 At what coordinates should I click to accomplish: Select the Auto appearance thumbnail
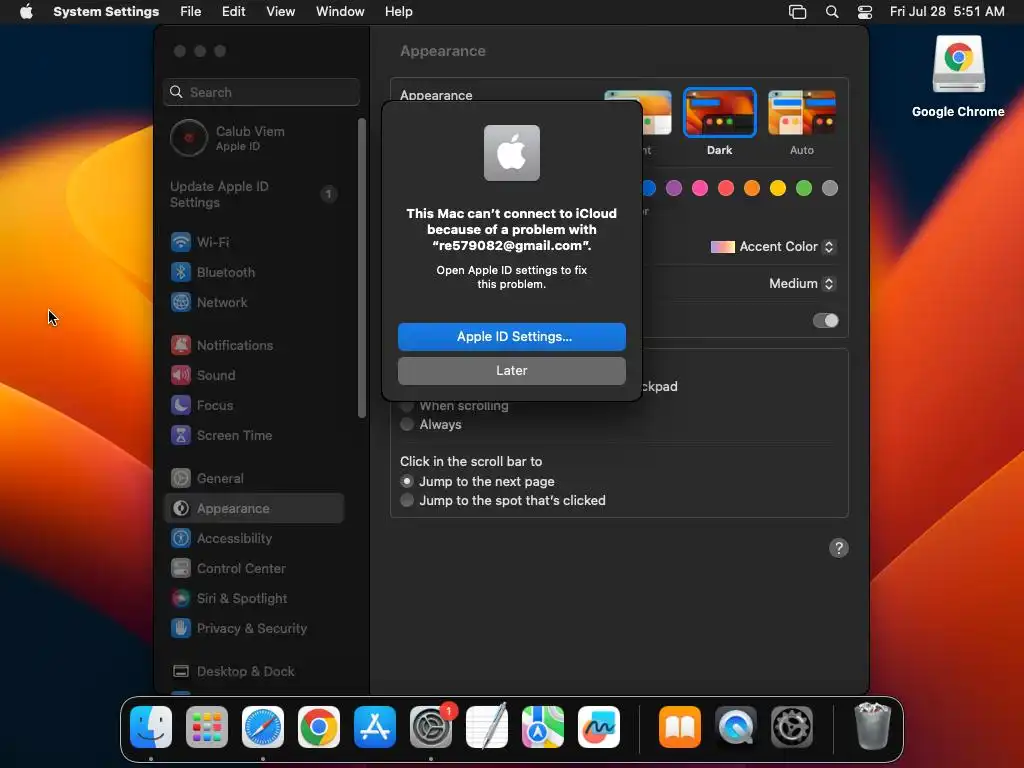[x=802, y=112]
